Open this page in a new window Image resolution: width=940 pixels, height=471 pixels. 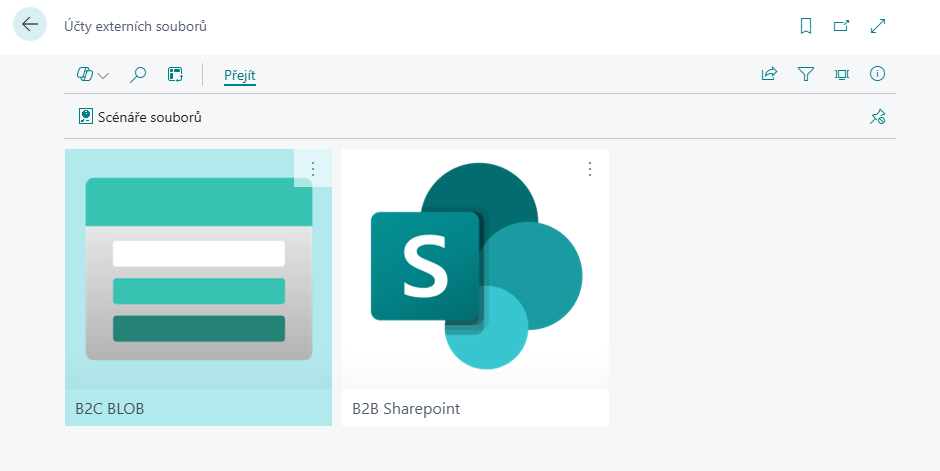pyautogui.click(x=842, y=26)
